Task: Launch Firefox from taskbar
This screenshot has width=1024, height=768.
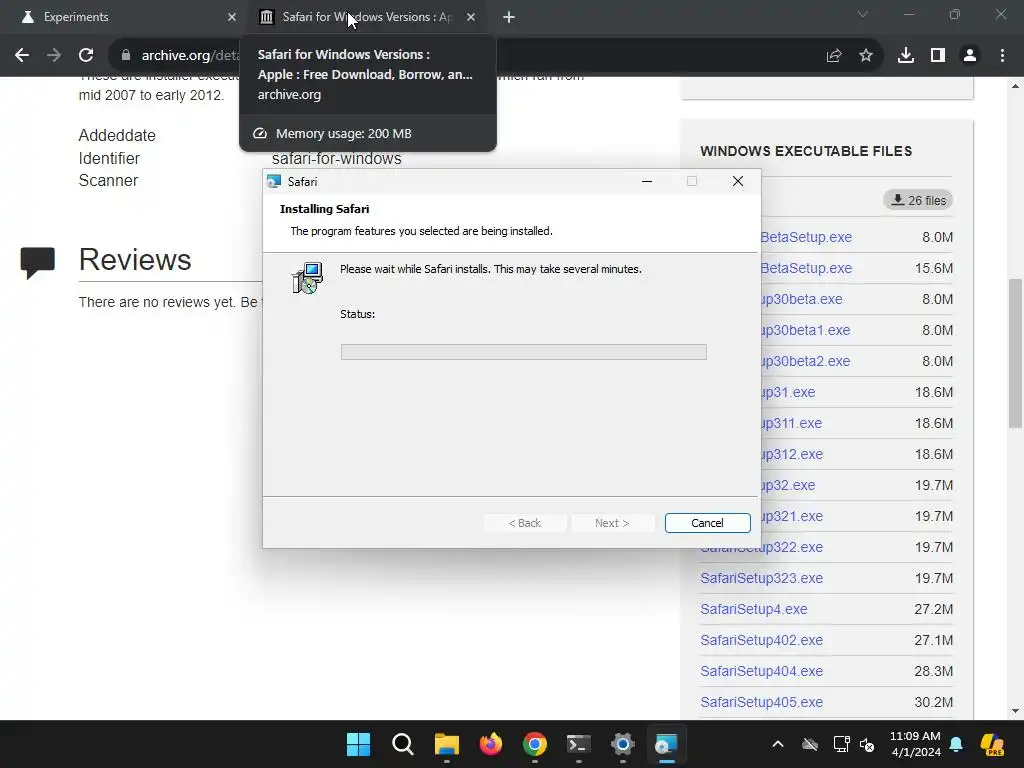Action: coord(490,744)
